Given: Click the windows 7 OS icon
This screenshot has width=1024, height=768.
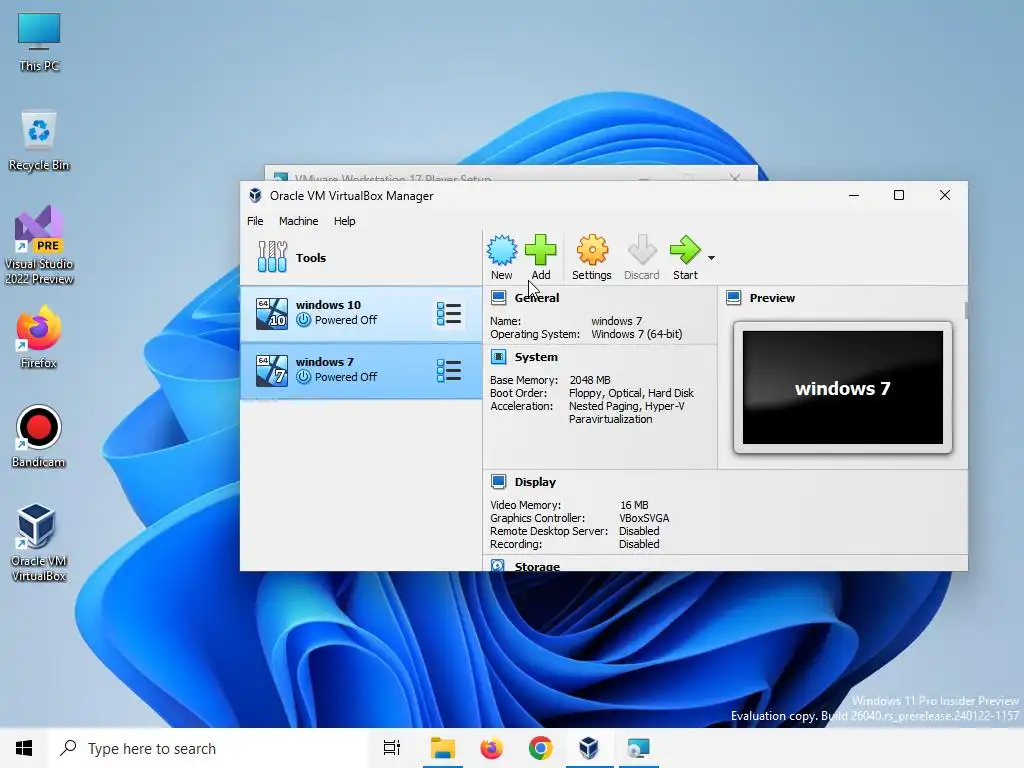Looking at the screenshot, I should coord(272,370).
